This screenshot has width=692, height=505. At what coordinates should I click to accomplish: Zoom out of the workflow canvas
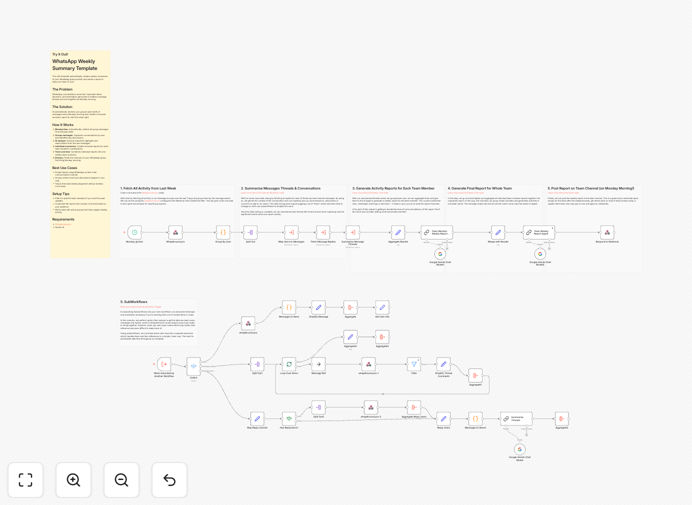pos(121,479)
